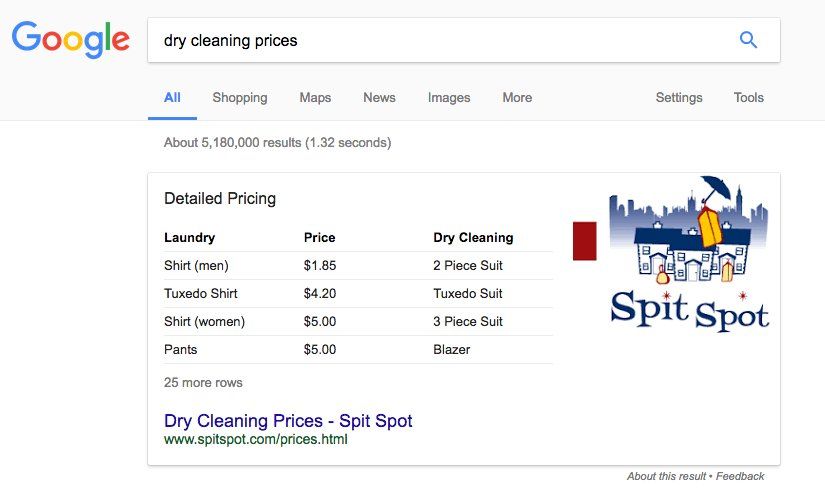The width and height of the screenshot is (825, 488).
Task: Click the dark red rectangle swatch
Action: pos(584,242)
